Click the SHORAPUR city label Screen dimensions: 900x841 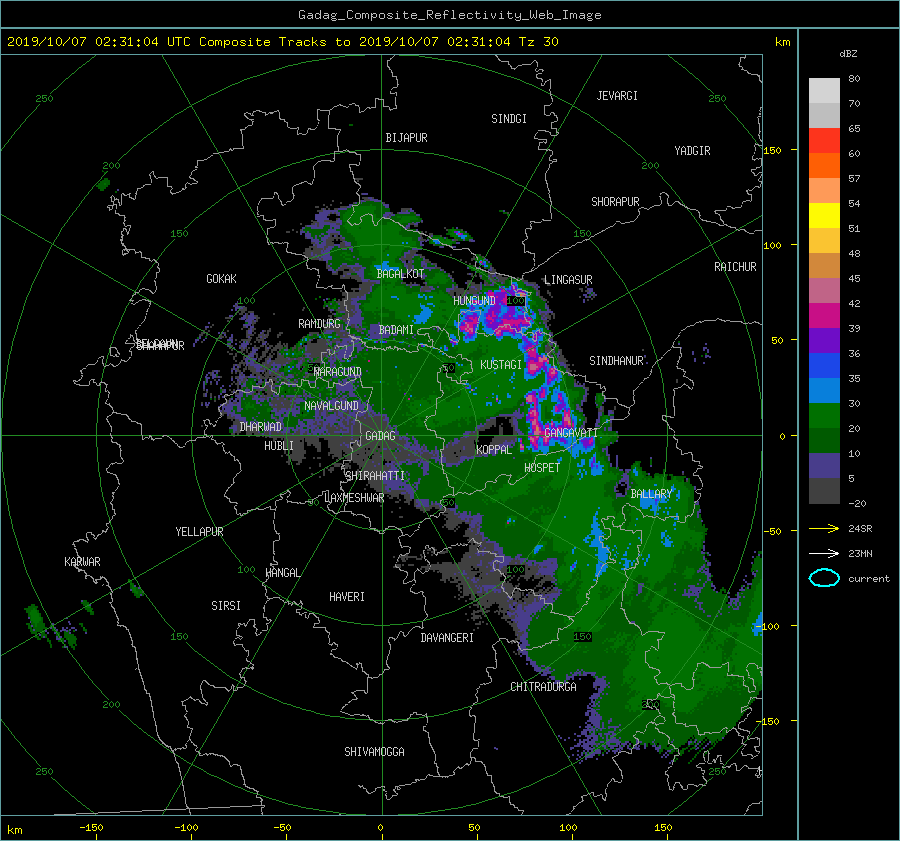pyautogui.click(x=615, y=202)
